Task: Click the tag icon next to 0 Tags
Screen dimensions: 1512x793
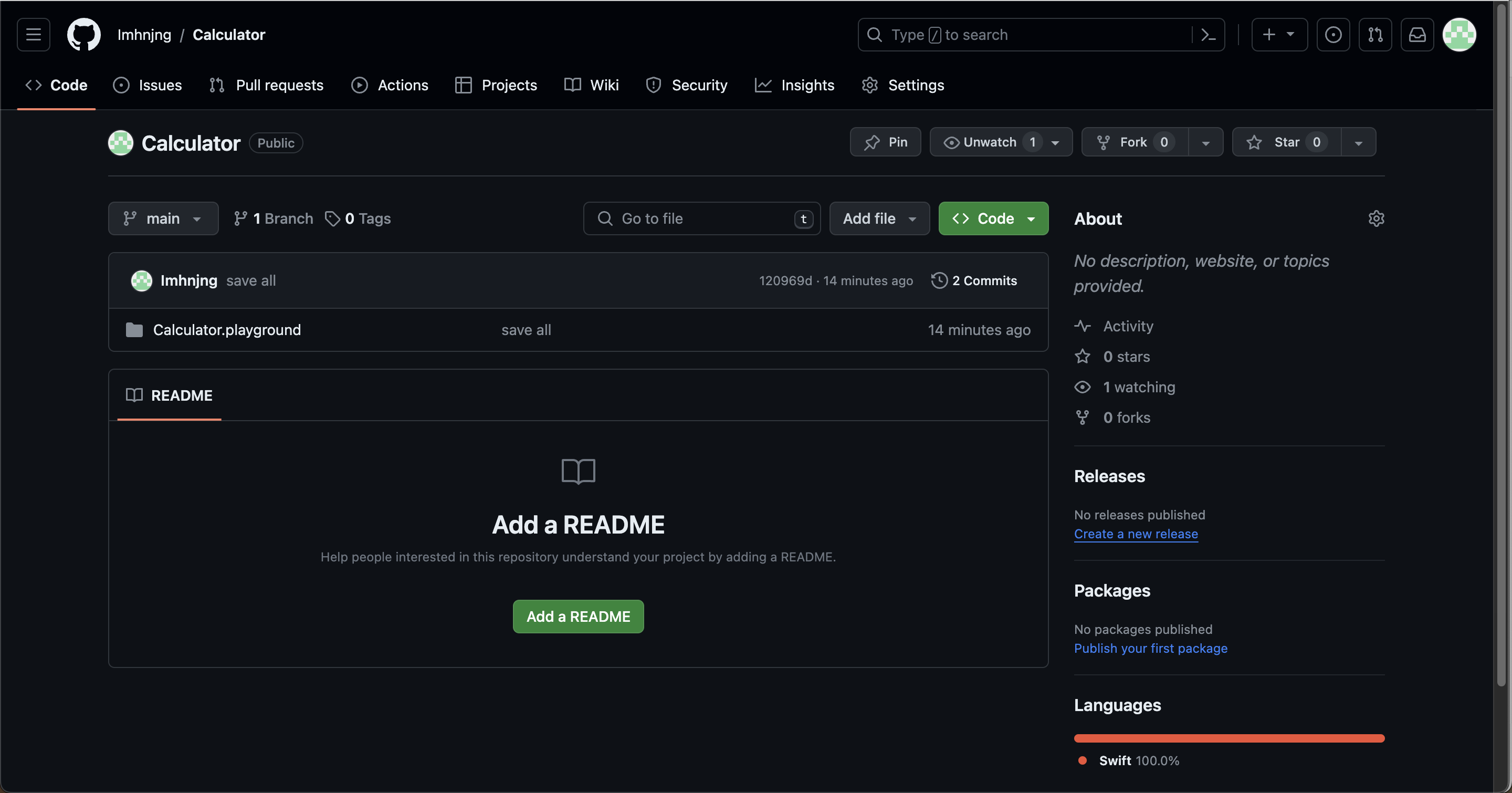Action: coord(333,218)
